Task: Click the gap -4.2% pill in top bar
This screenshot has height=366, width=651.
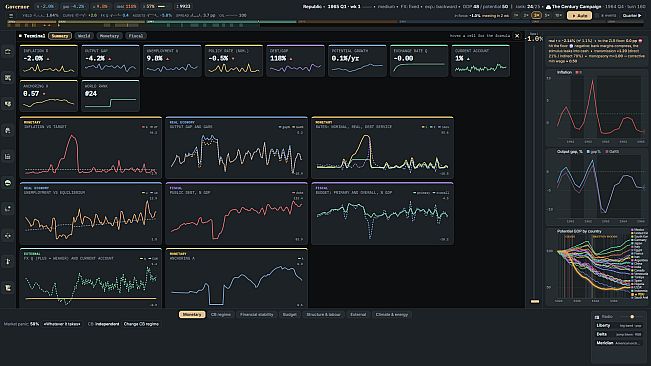Action: click(x=73, y=7)
